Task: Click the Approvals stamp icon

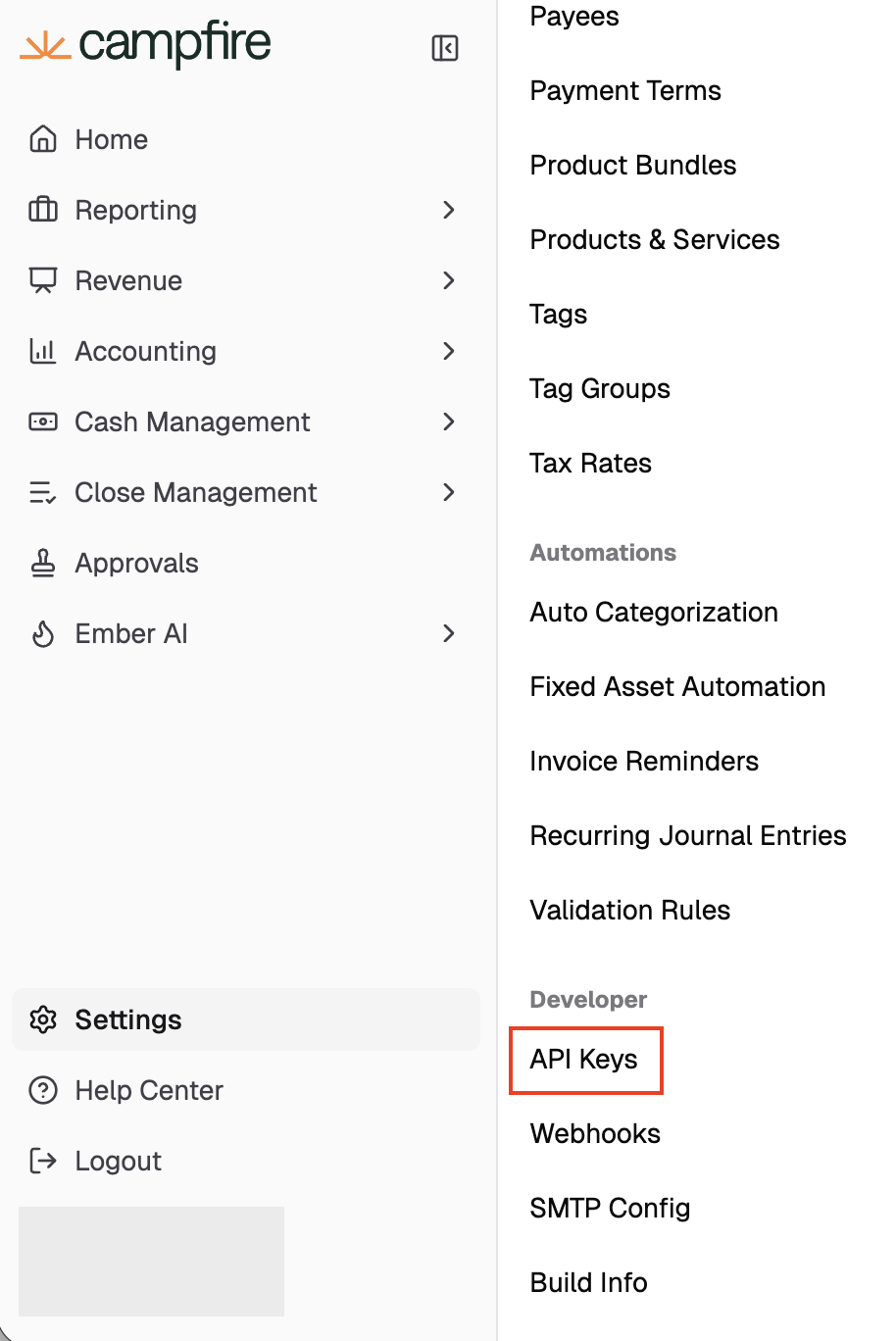Action: (x=43, y=563)
